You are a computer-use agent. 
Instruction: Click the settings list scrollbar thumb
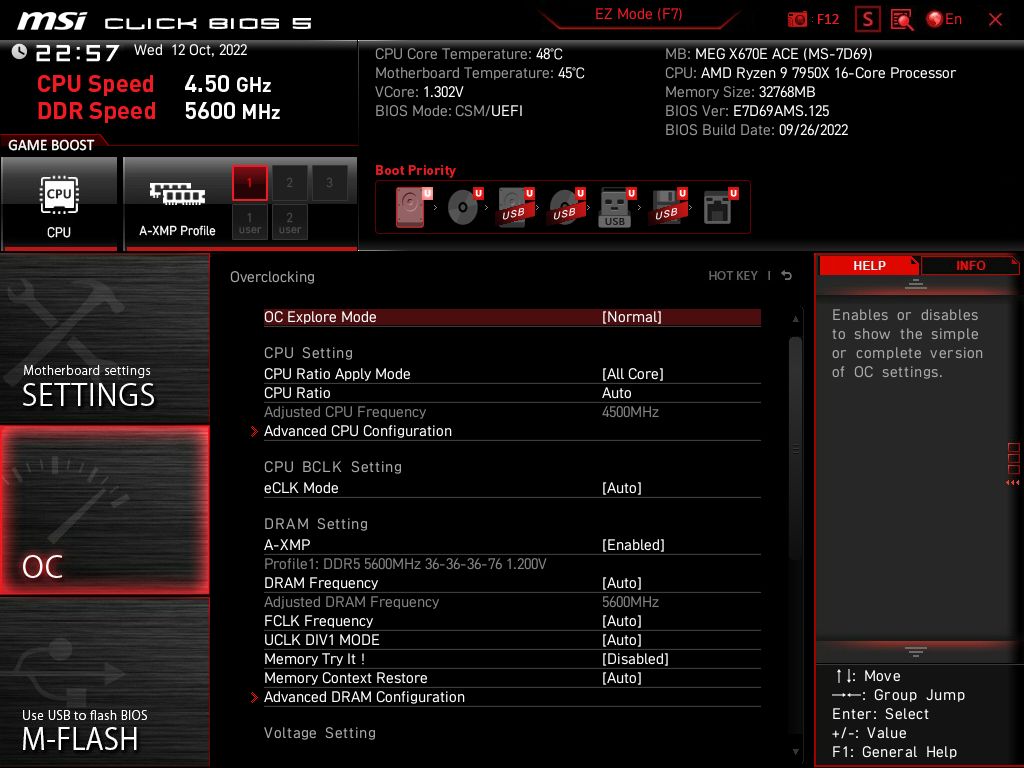[x=795, y=448]
